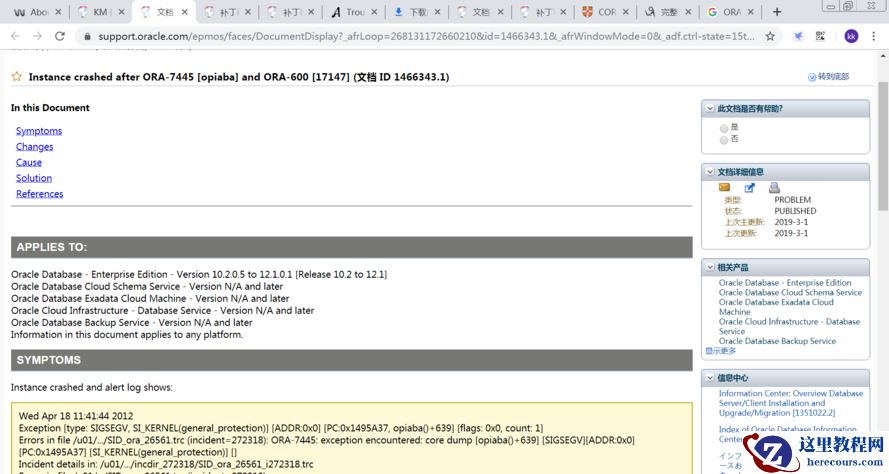The height and width of the screenshot is (474, 889).
Task: Open Information Center Overview Database link
Action: pos(790,403)
